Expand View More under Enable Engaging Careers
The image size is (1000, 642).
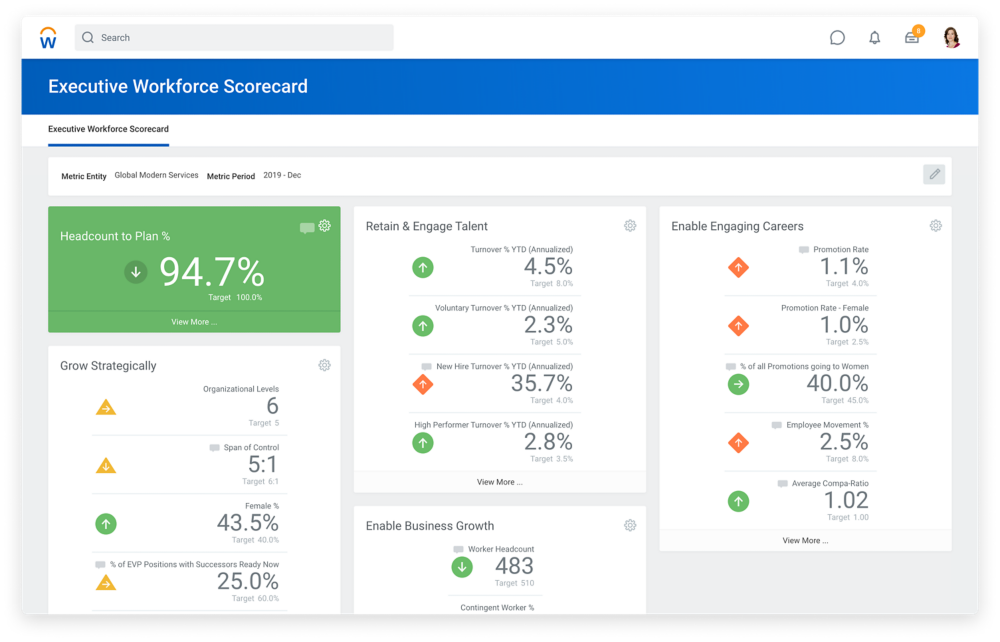tap(805, 540)
